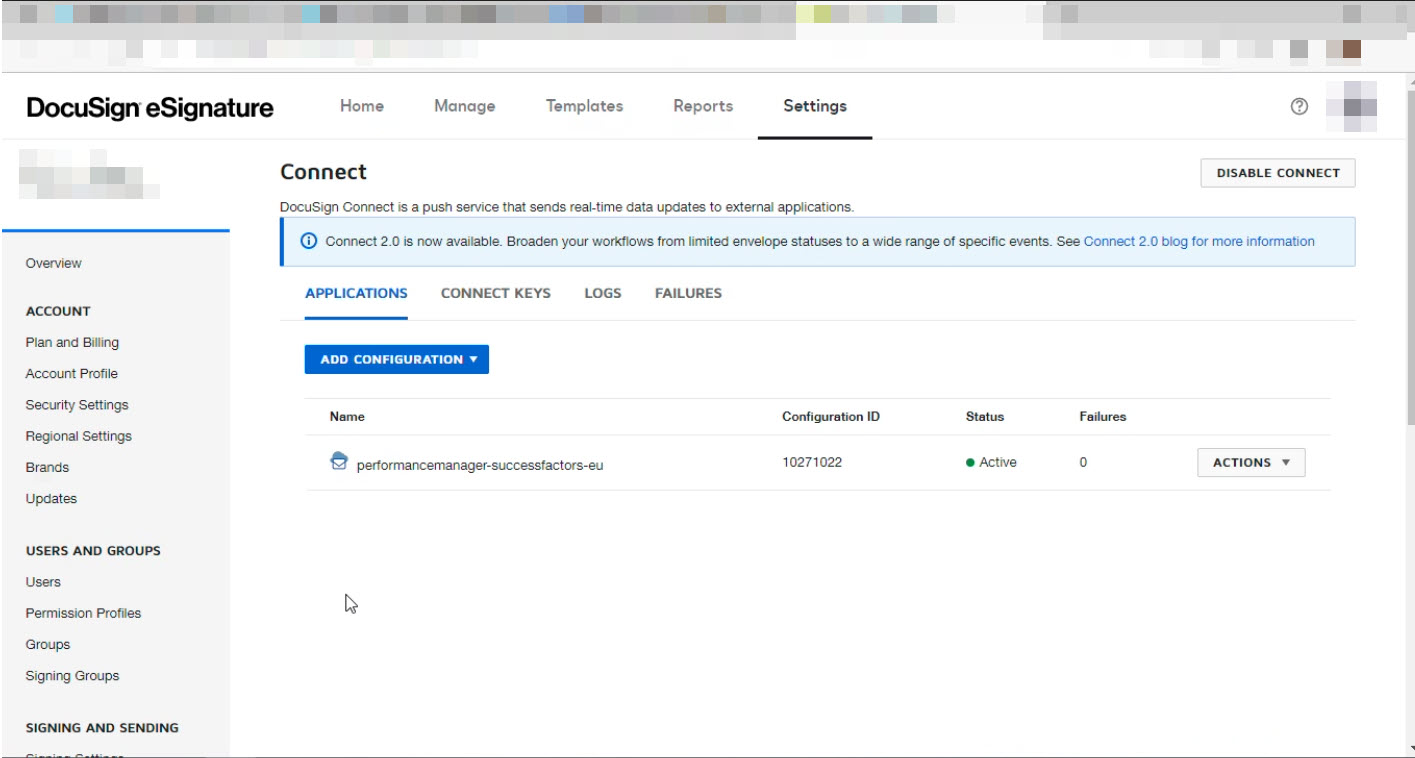Open the FAILURES tab

[688, 294]
